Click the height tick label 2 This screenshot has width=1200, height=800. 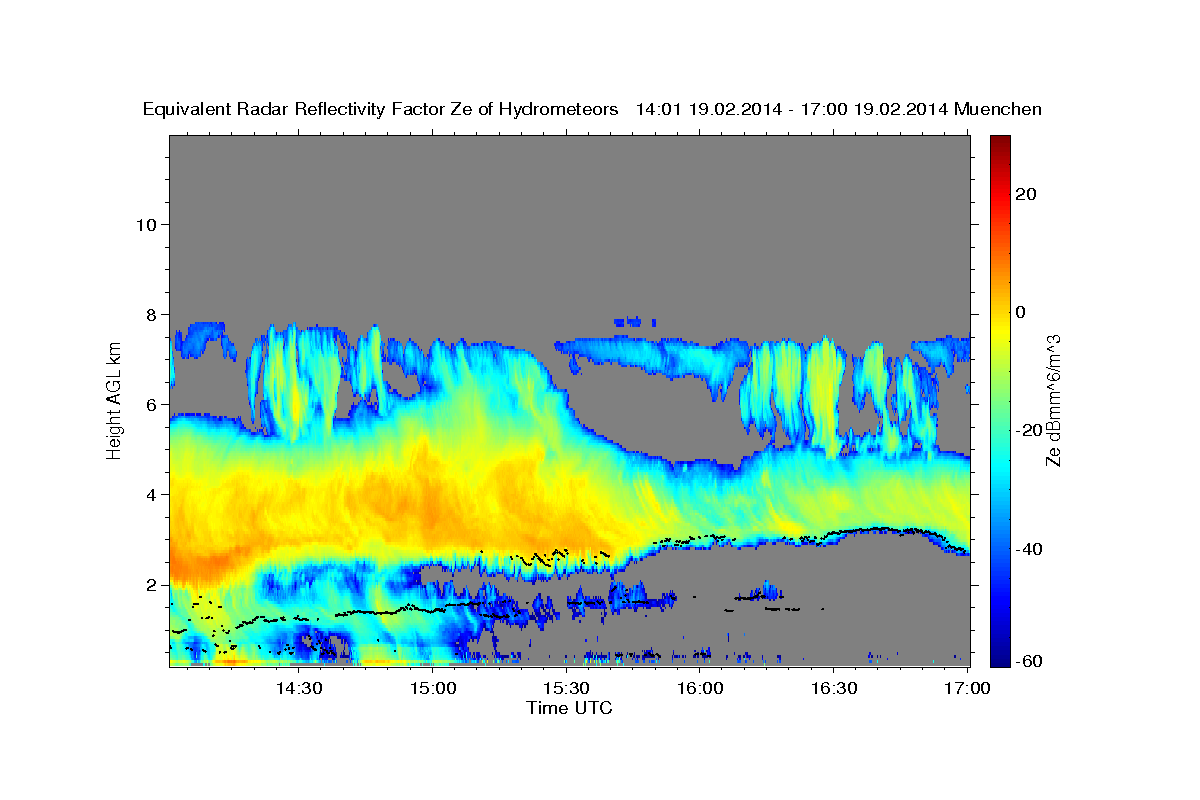[x=152, y=584]
